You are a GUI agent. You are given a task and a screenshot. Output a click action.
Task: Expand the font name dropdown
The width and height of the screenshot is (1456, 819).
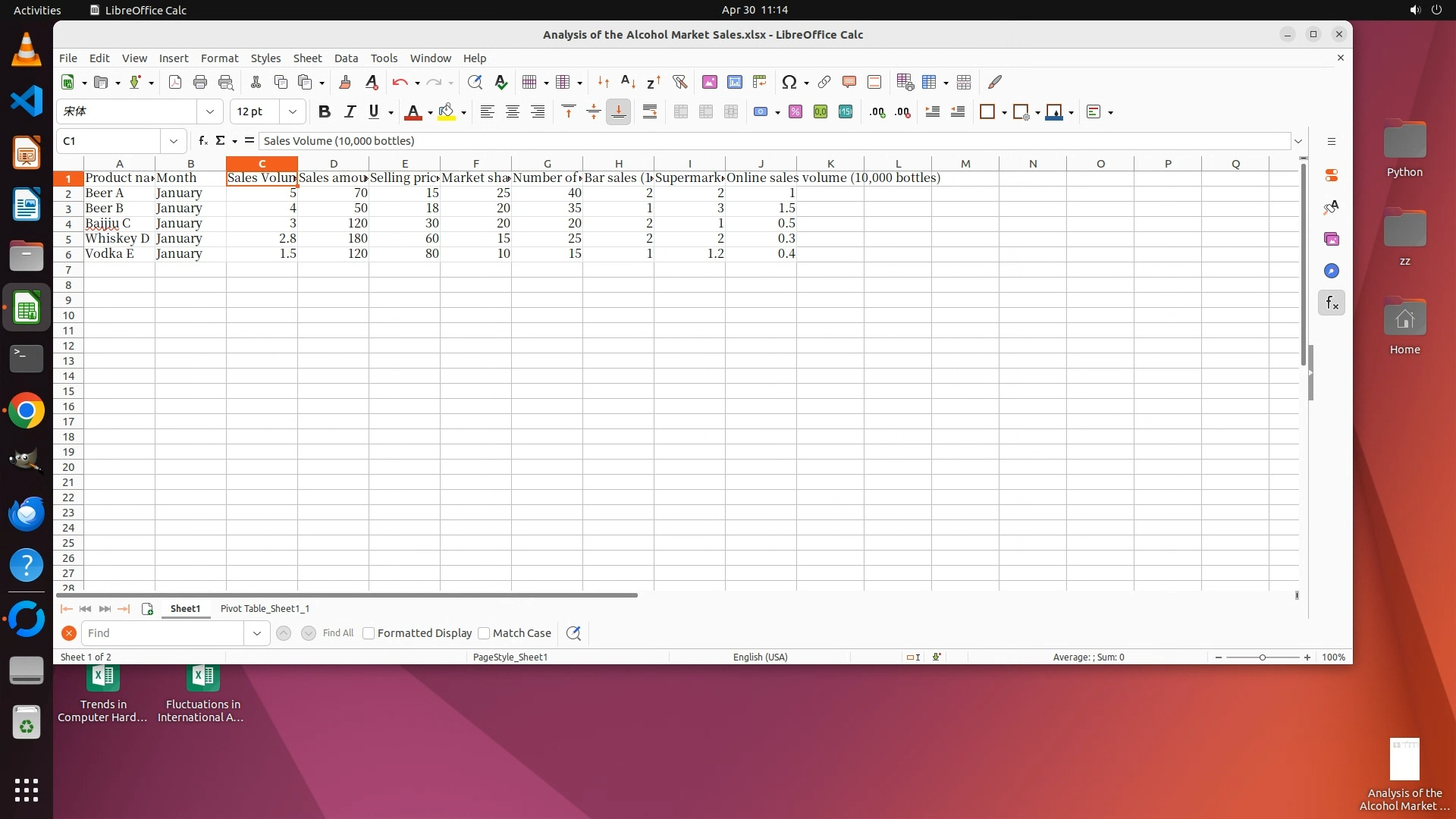pyautogui.click(x=210, y=111)
